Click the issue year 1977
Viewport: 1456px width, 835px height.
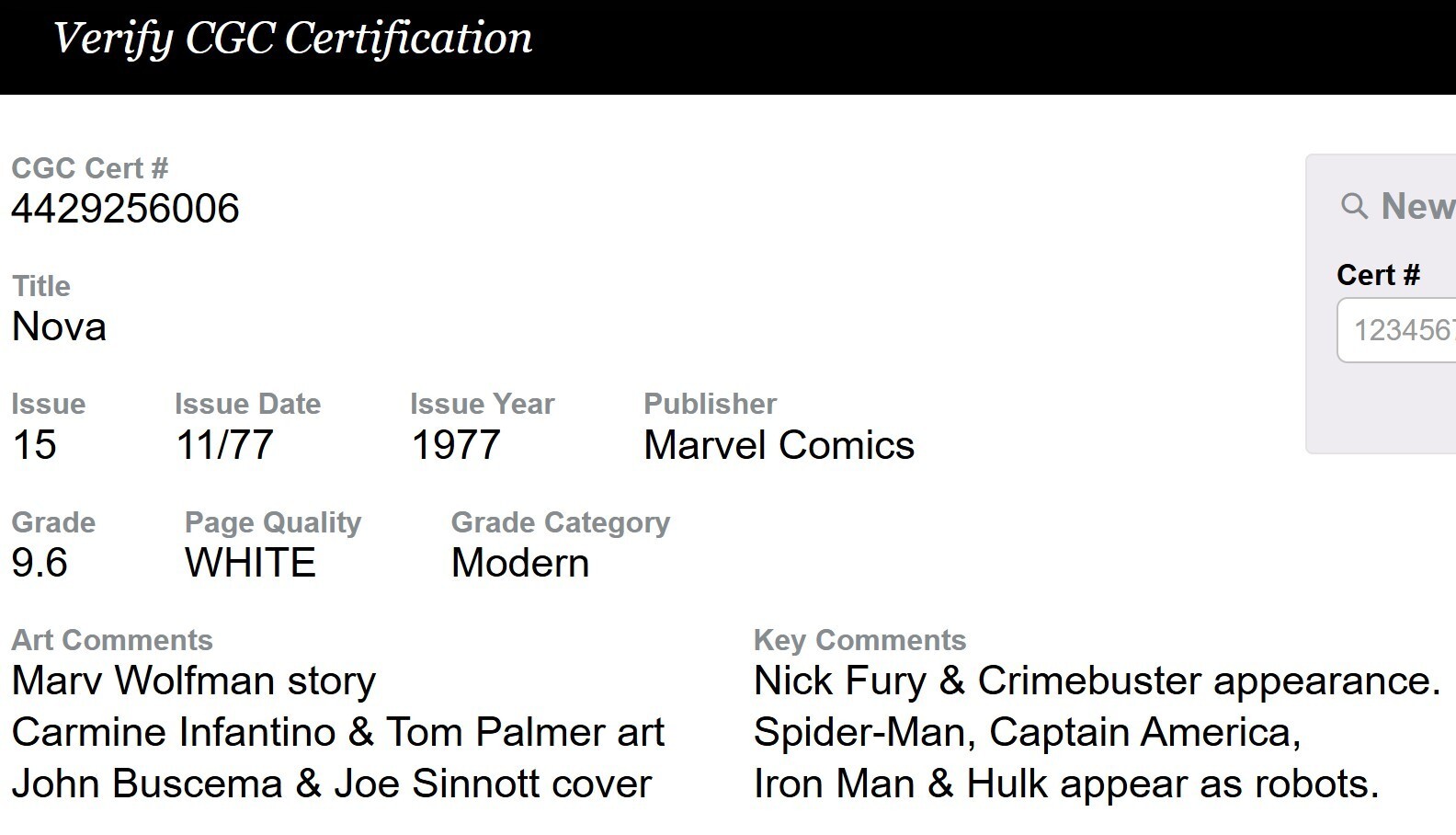coord(456,445)
